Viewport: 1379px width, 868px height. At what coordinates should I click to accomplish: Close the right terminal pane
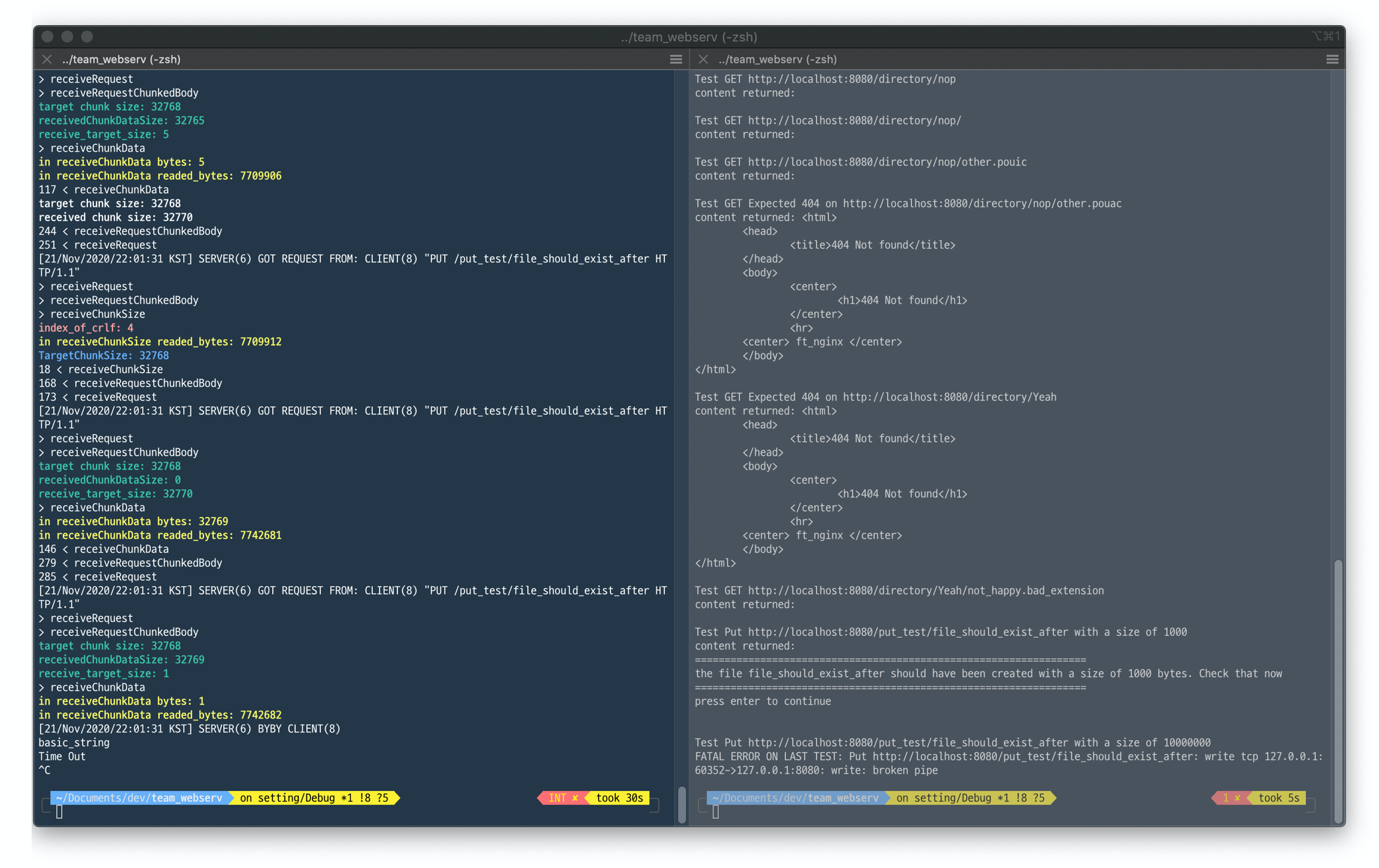(703, 59)
